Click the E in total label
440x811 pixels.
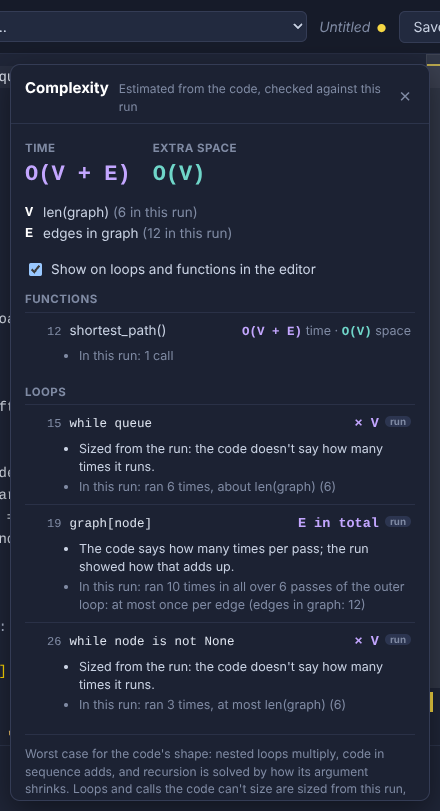[x=338, y=523]
